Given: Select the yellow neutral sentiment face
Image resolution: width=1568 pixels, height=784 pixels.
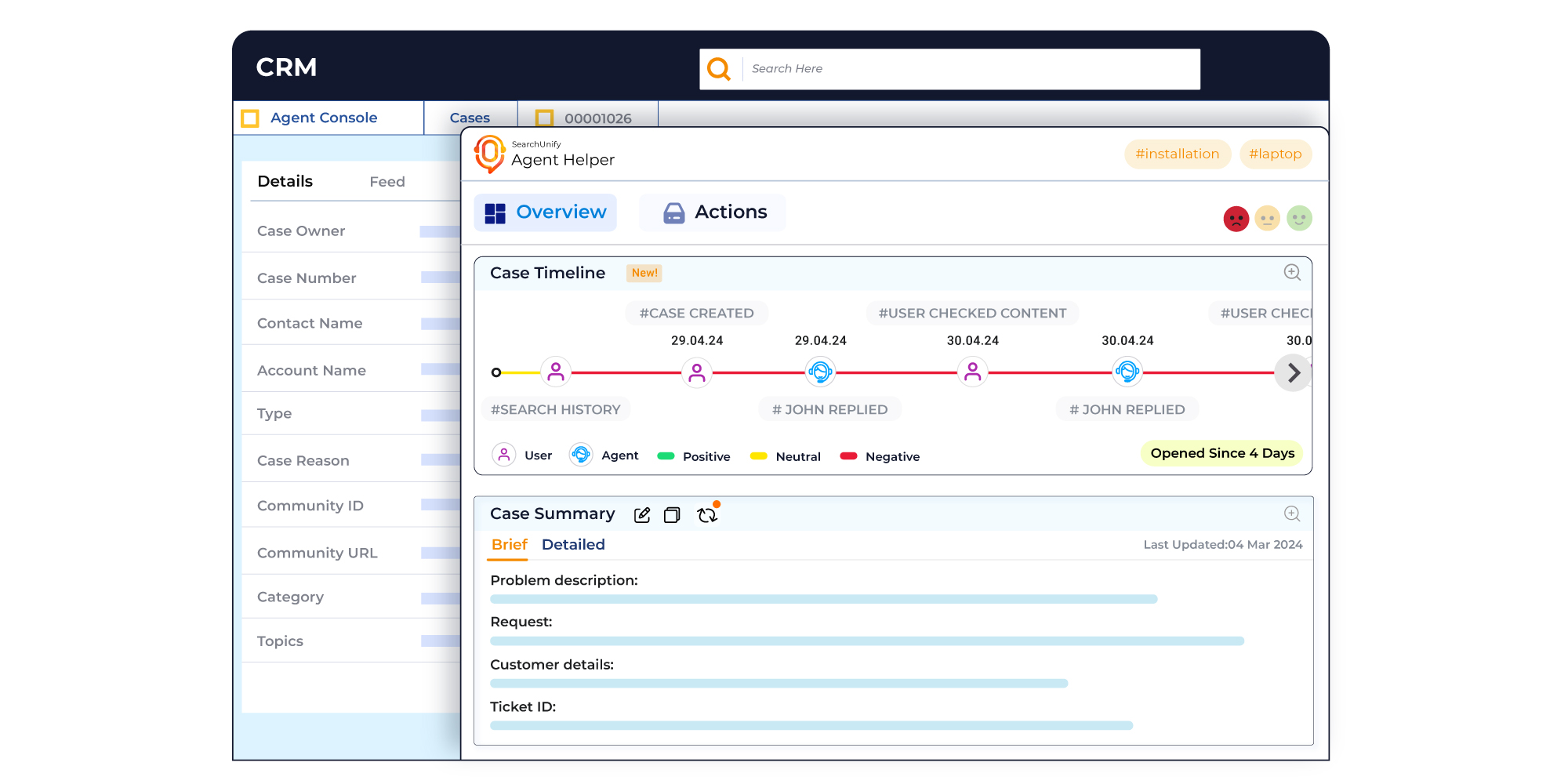Looking at the screenshot, I should tap(1268, 219).
